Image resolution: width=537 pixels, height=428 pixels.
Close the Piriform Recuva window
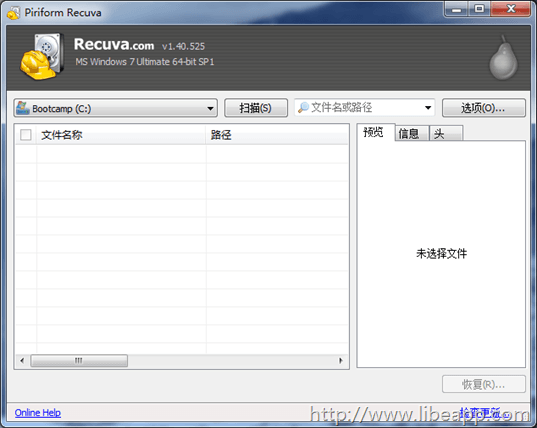coord(510,9)
